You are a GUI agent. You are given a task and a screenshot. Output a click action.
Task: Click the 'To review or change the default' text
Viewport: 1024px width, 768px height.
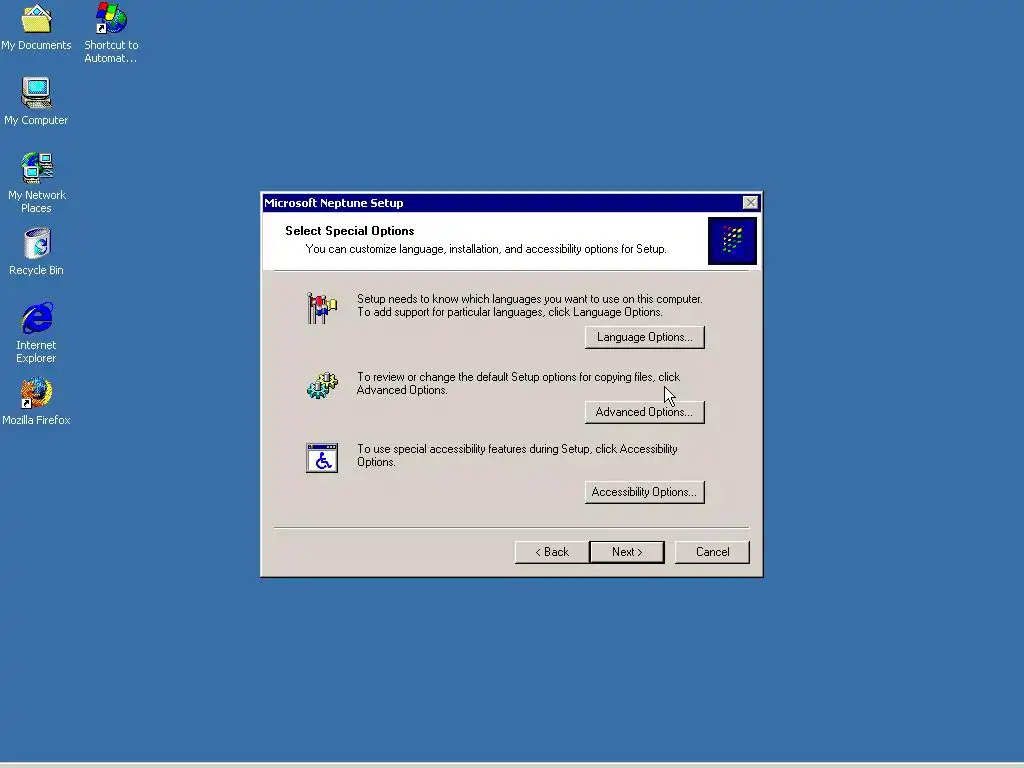pos(519,383)
